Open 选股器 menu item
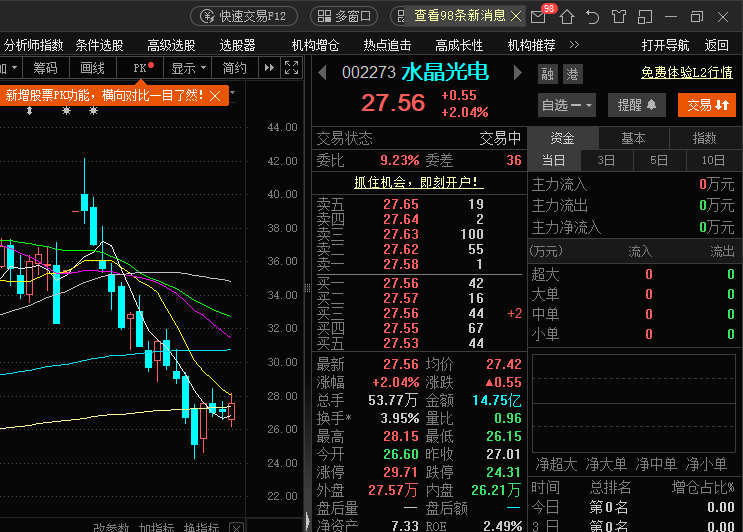 click(237, 45)
